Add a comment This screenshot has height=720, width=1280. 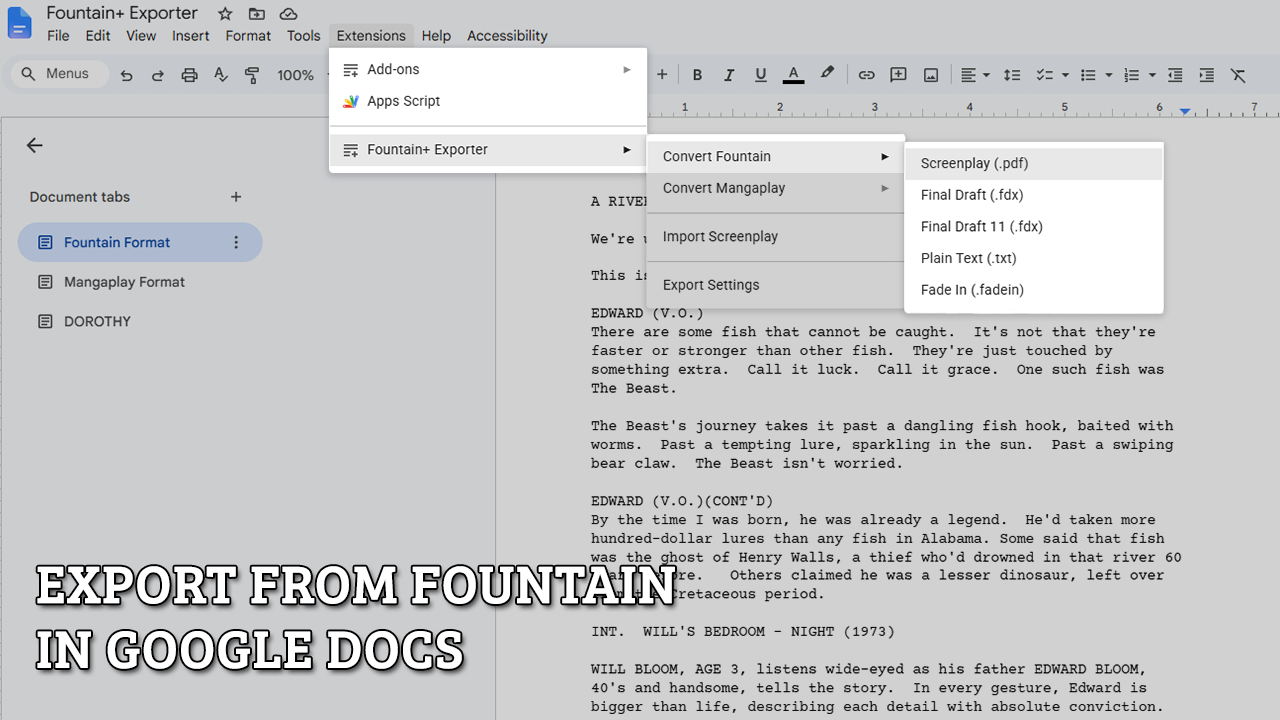(x=898, y=75)
